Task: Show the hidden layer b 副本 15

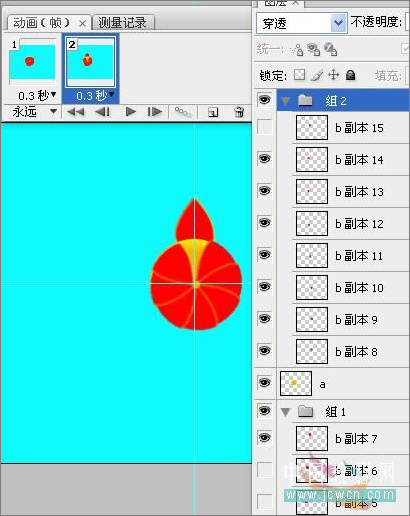Action: [265, 127]
